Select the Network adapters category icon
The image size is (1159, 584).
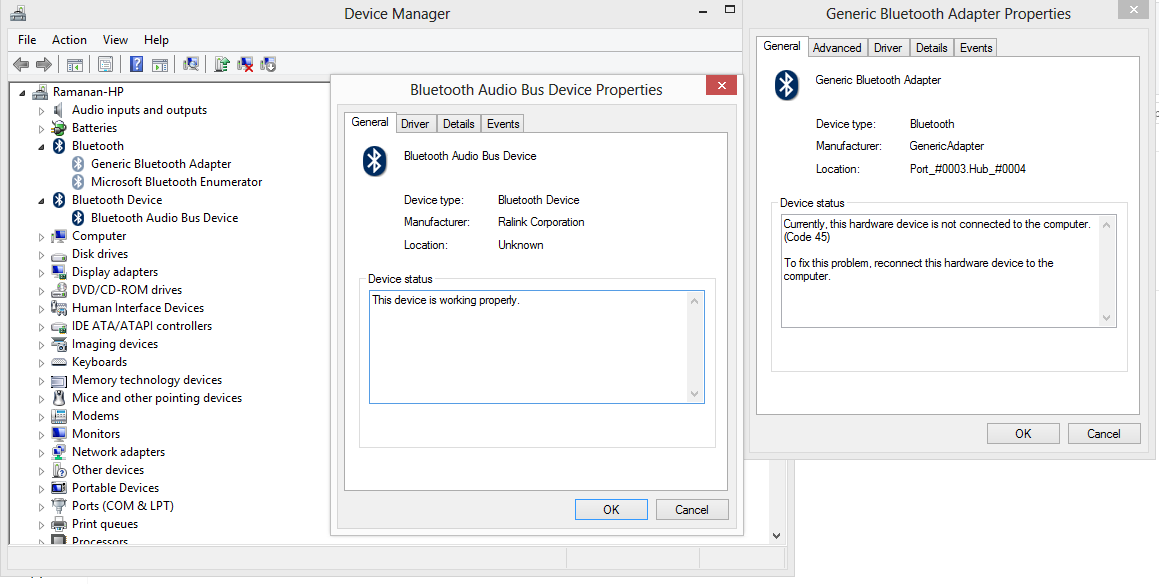point(59,452)
